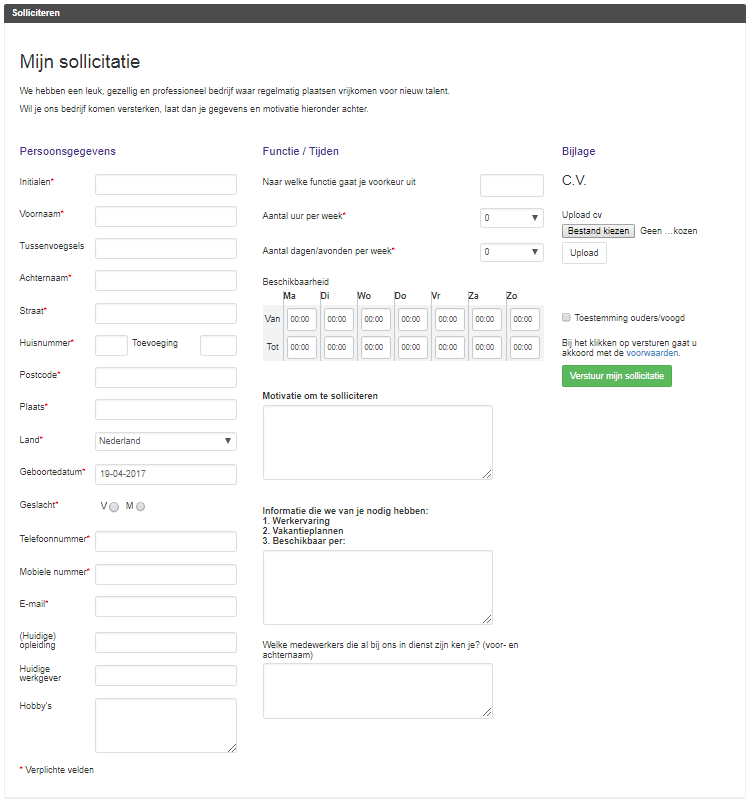The image size is (751, 802).
Task: Click the Wo Van time field
Action: [376, 319]
